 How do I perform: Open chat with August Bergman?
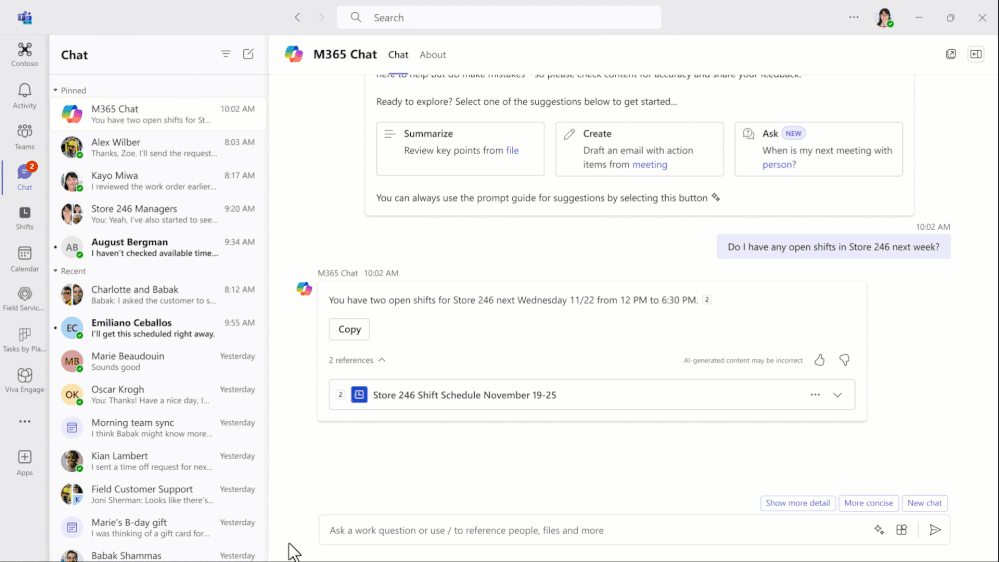(159, 247)
